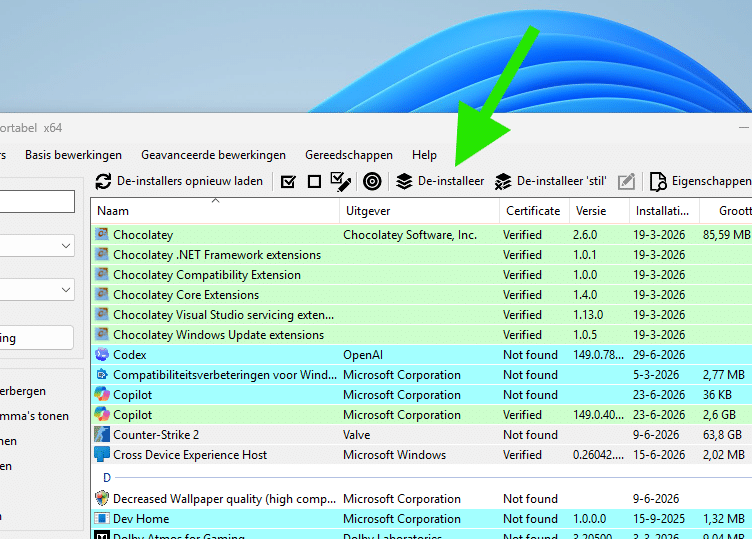The image size is (752, 539).
Task: Open the upper dropdown in left filter panel
Action: tap(36, 246)
